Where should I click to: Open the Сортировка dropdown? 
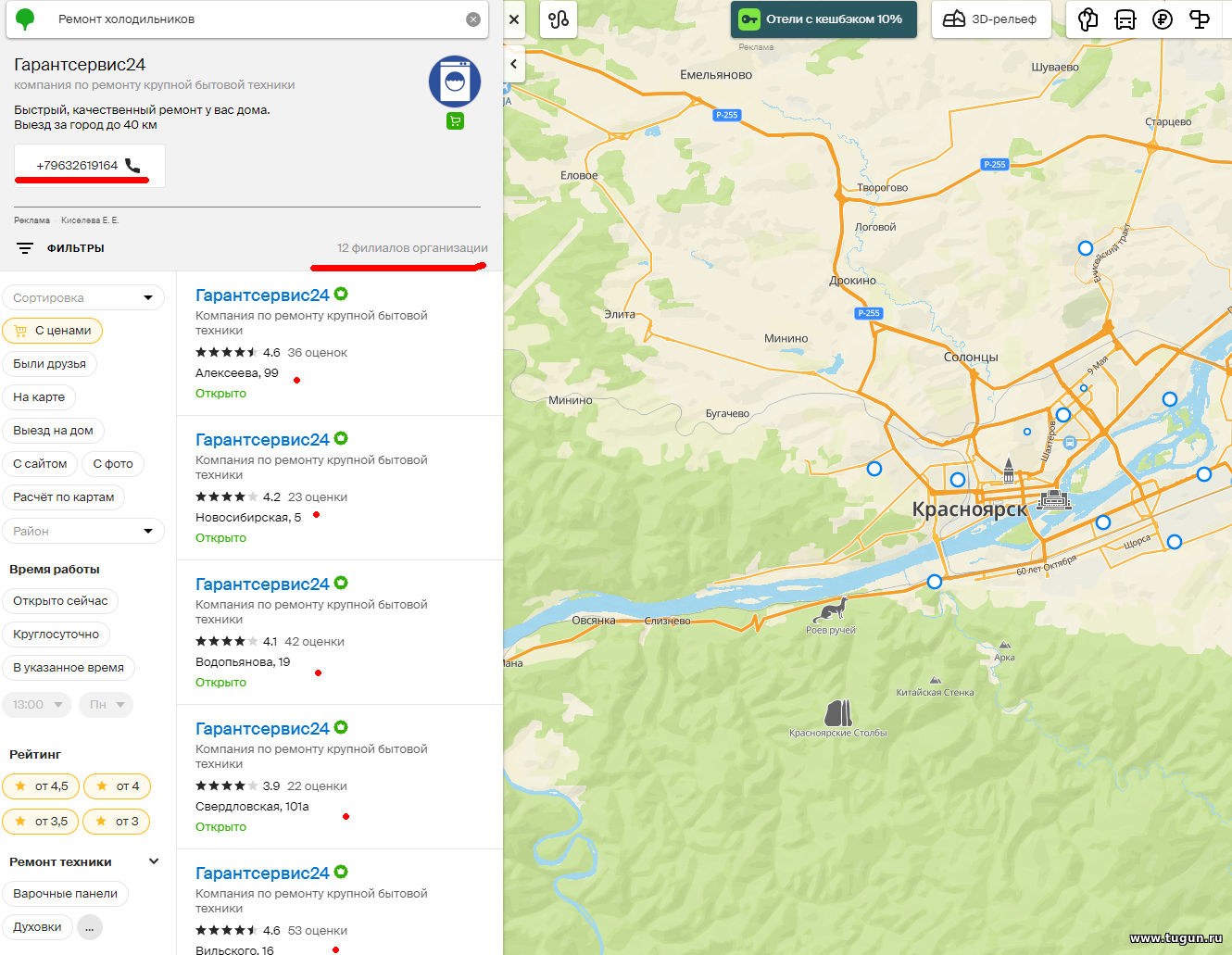click(83, 297)
